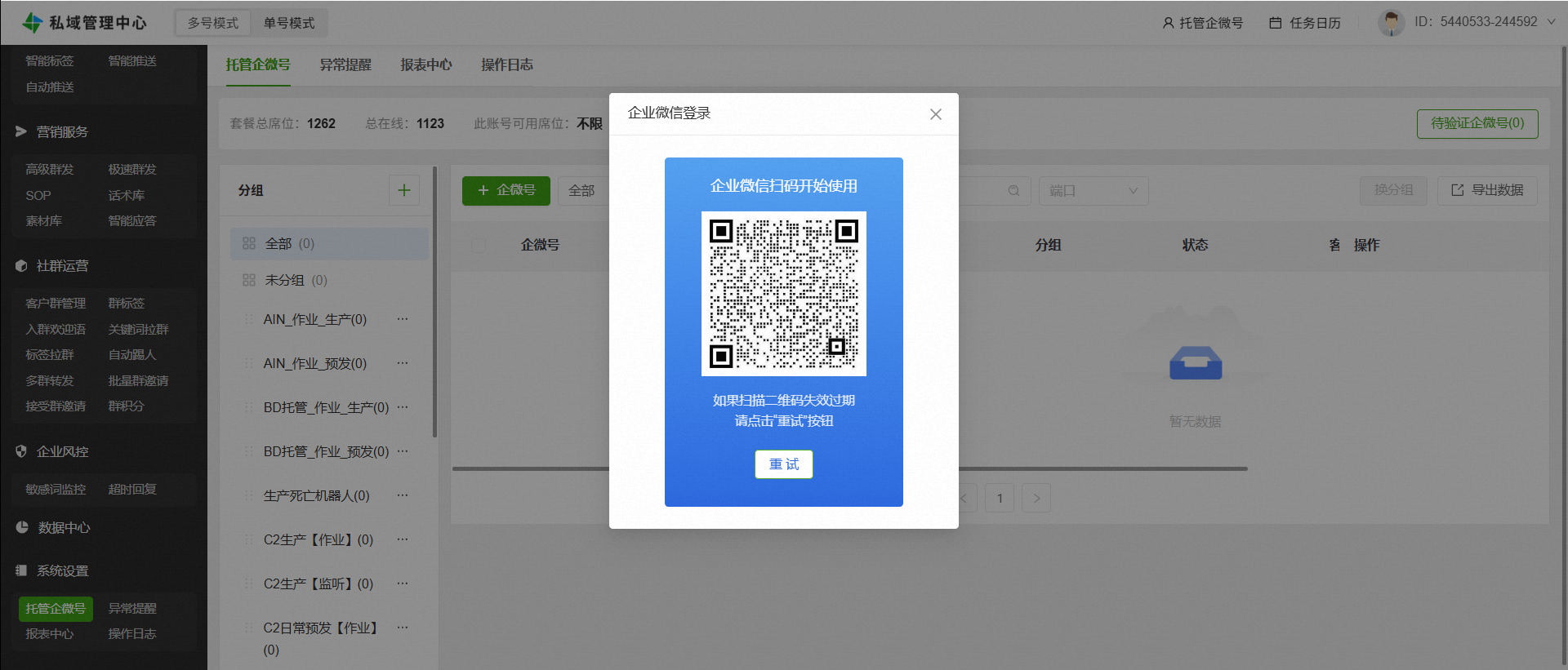Click the 社群运营 sidebar section icon
Image resolution: width=1568 pixels, height=670 pixels.
[x=21, y=266]
